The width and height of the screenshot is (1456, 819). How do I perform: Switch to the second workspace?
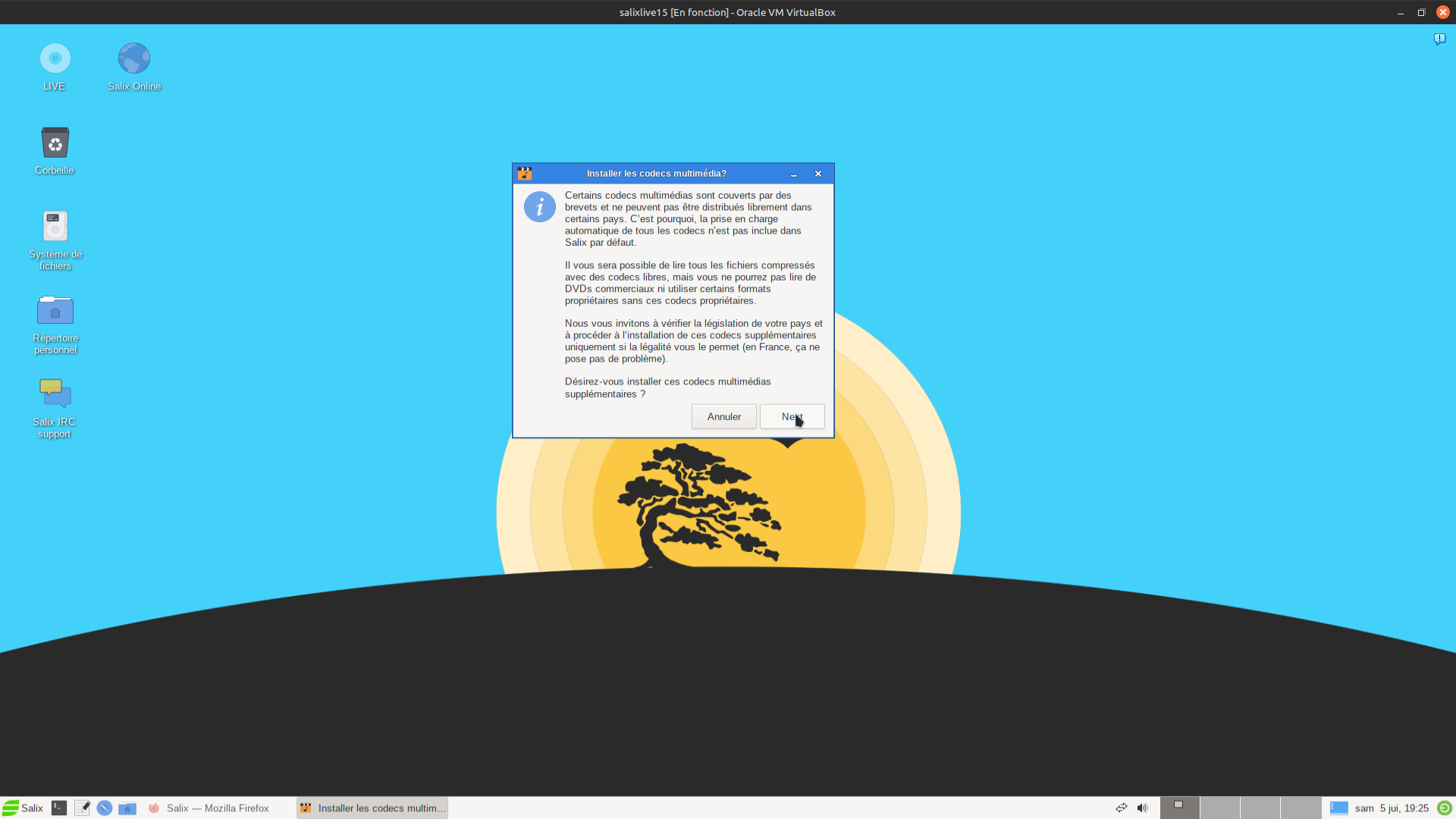1219,808
